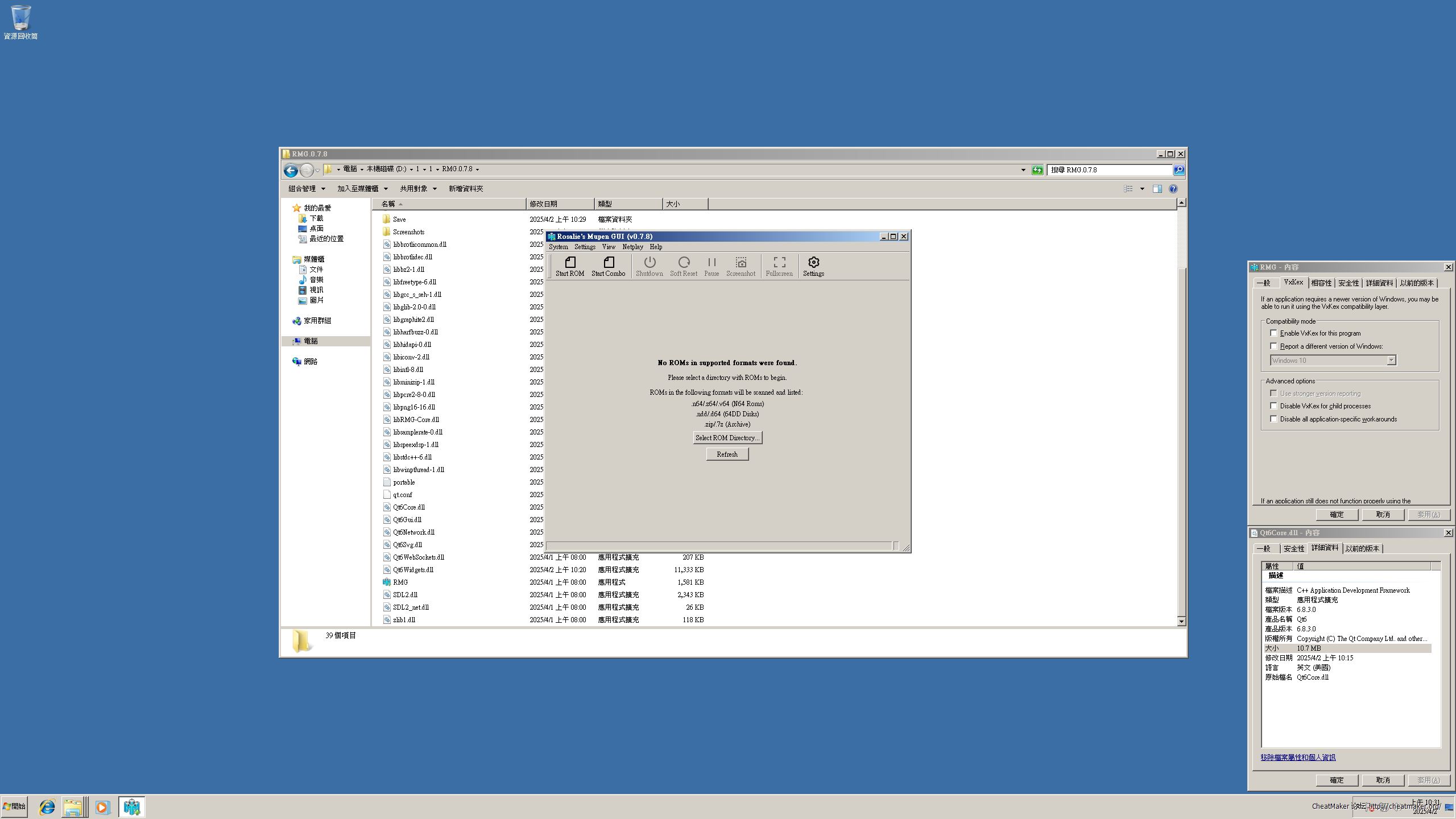Open Windows Media Player taskbar icon
This screenshot has width=1456, height=819.
pos(102,806)
